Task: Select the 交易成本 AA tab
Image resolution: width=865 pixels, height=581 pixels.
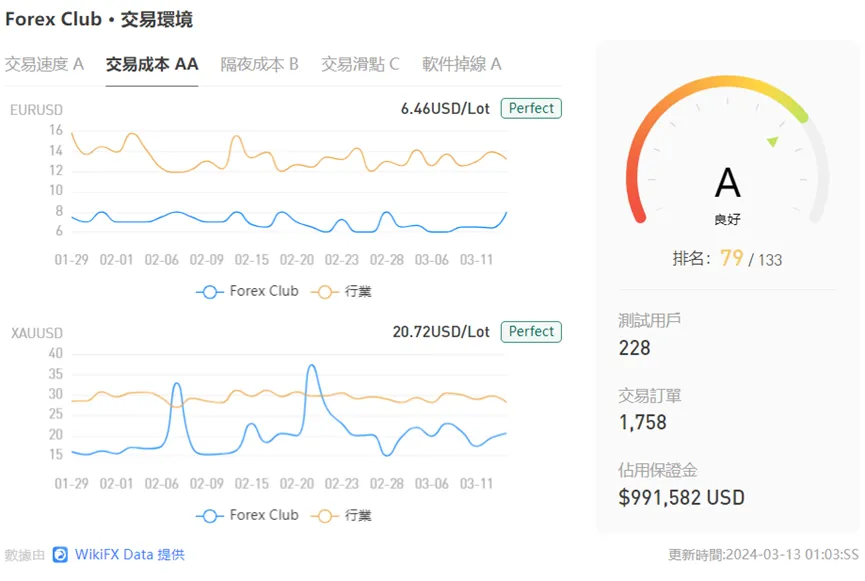Action: click(152, 65)
